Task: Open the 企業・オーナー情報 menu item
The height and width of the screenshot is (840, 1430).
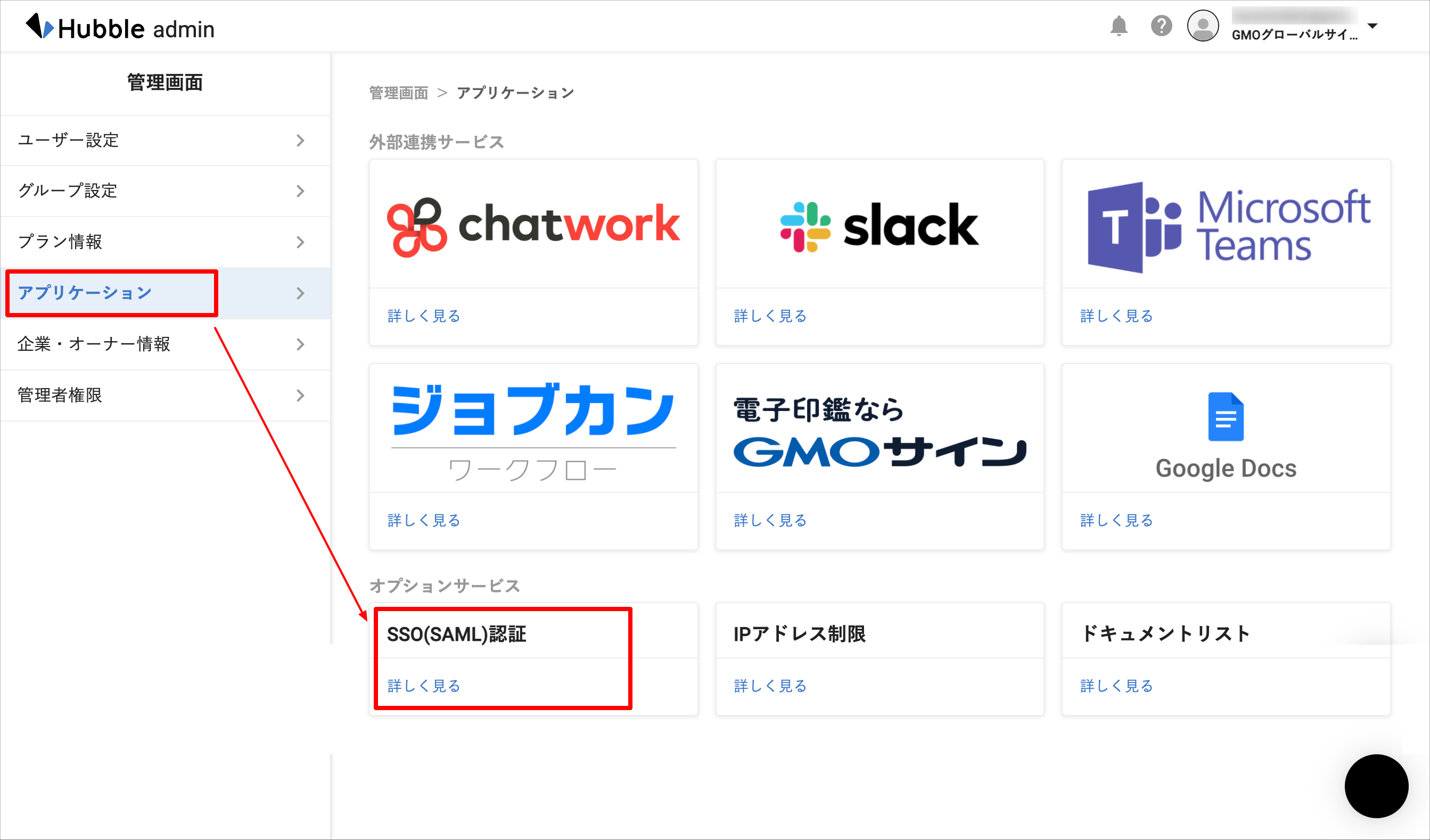Action: 165,344
